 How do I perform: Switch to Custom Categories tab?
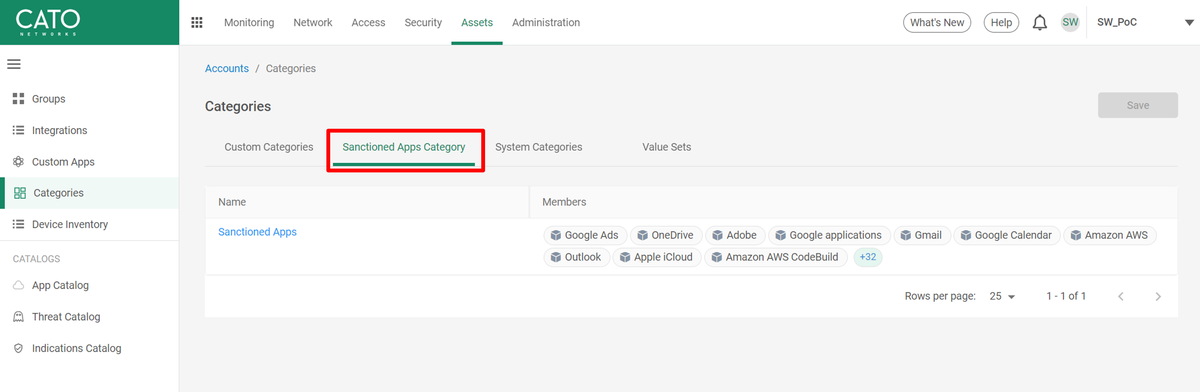269,147
